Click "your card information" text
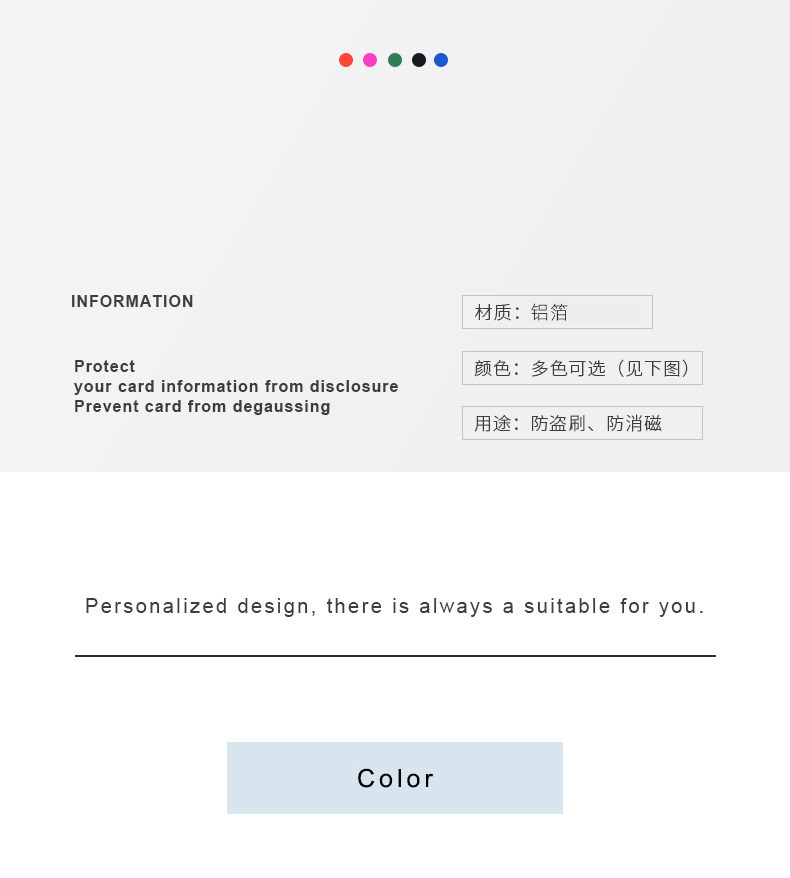The image size is (790, 878). [x=167, y=386]
